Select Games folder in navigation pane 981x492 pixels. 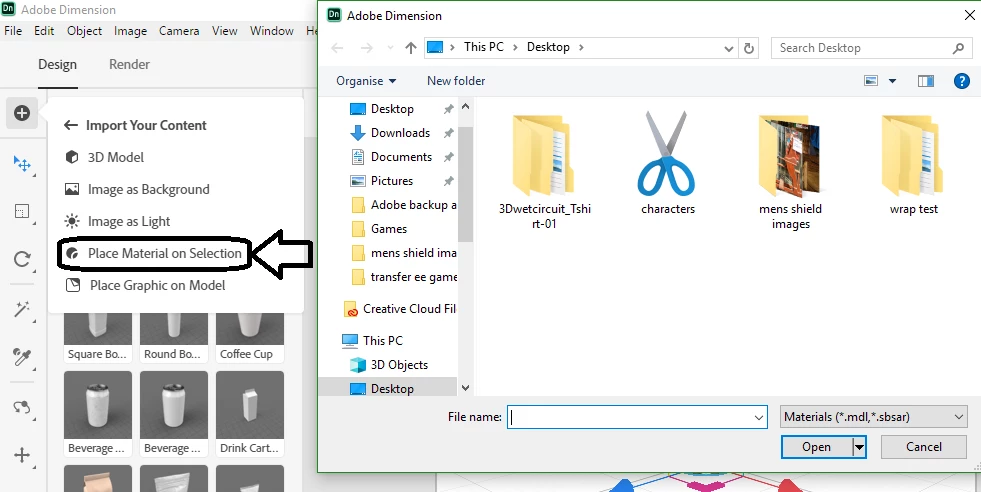(x=389, y=228)
